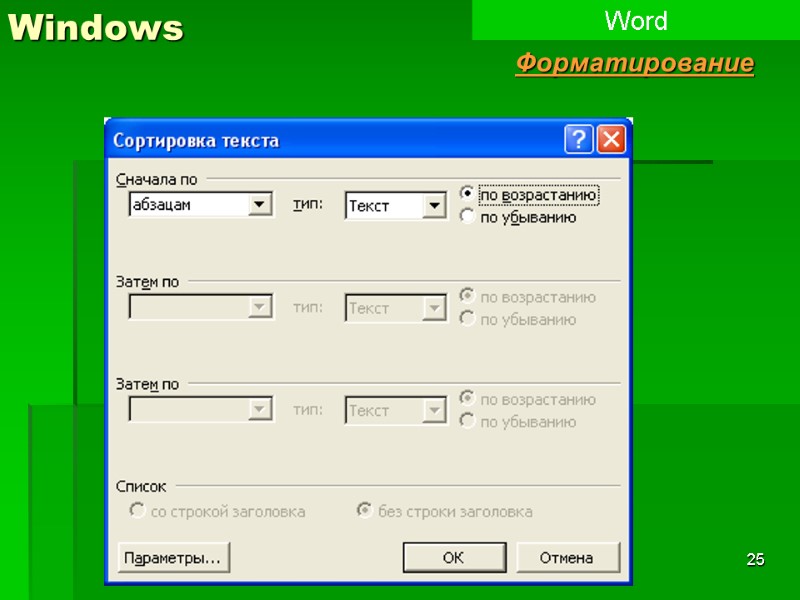Image resolution: width=800 pixels, height=600 pixels.
Task: Click the Сначала по label
Action: [157, 180]
